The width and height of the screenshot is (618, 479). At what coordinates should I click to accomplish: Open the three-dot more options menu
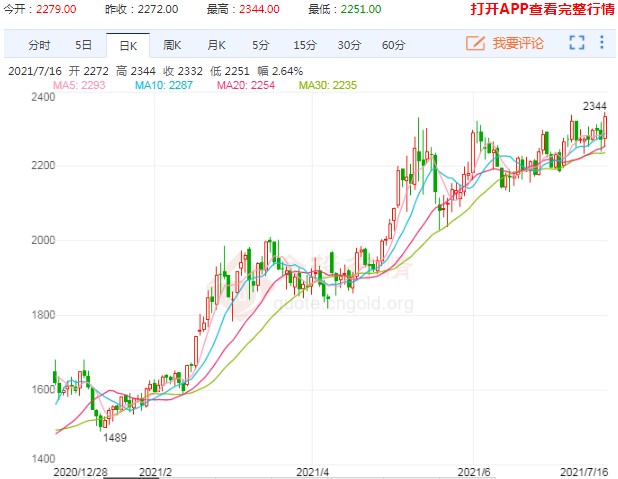point(602,44)
